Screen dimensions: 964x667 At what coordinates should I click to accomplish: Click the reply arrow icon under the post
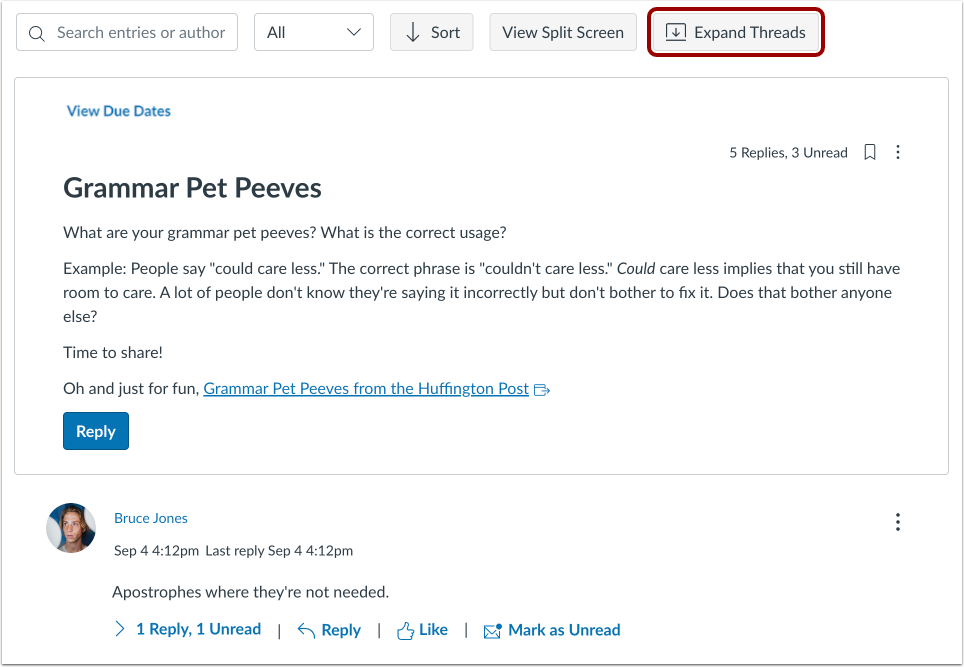pyautogui.click(x=306, y=630)
